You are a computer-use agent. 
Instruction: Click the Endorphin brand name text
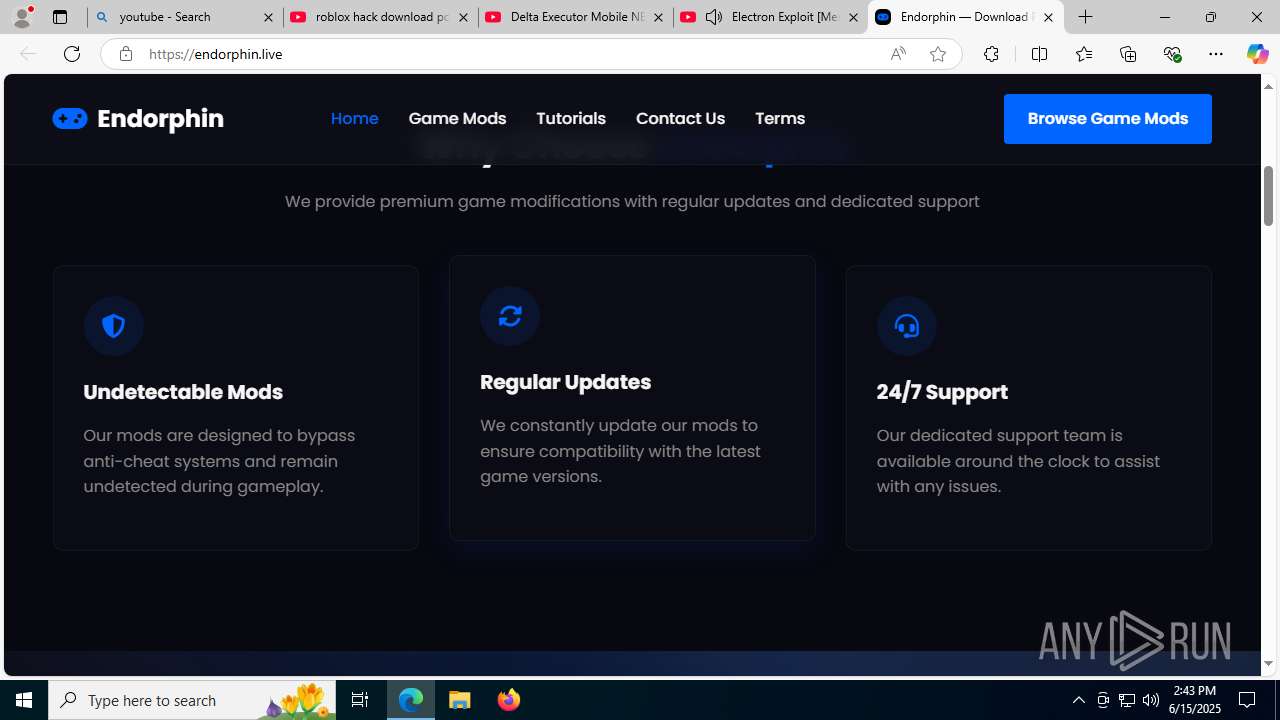160,119
